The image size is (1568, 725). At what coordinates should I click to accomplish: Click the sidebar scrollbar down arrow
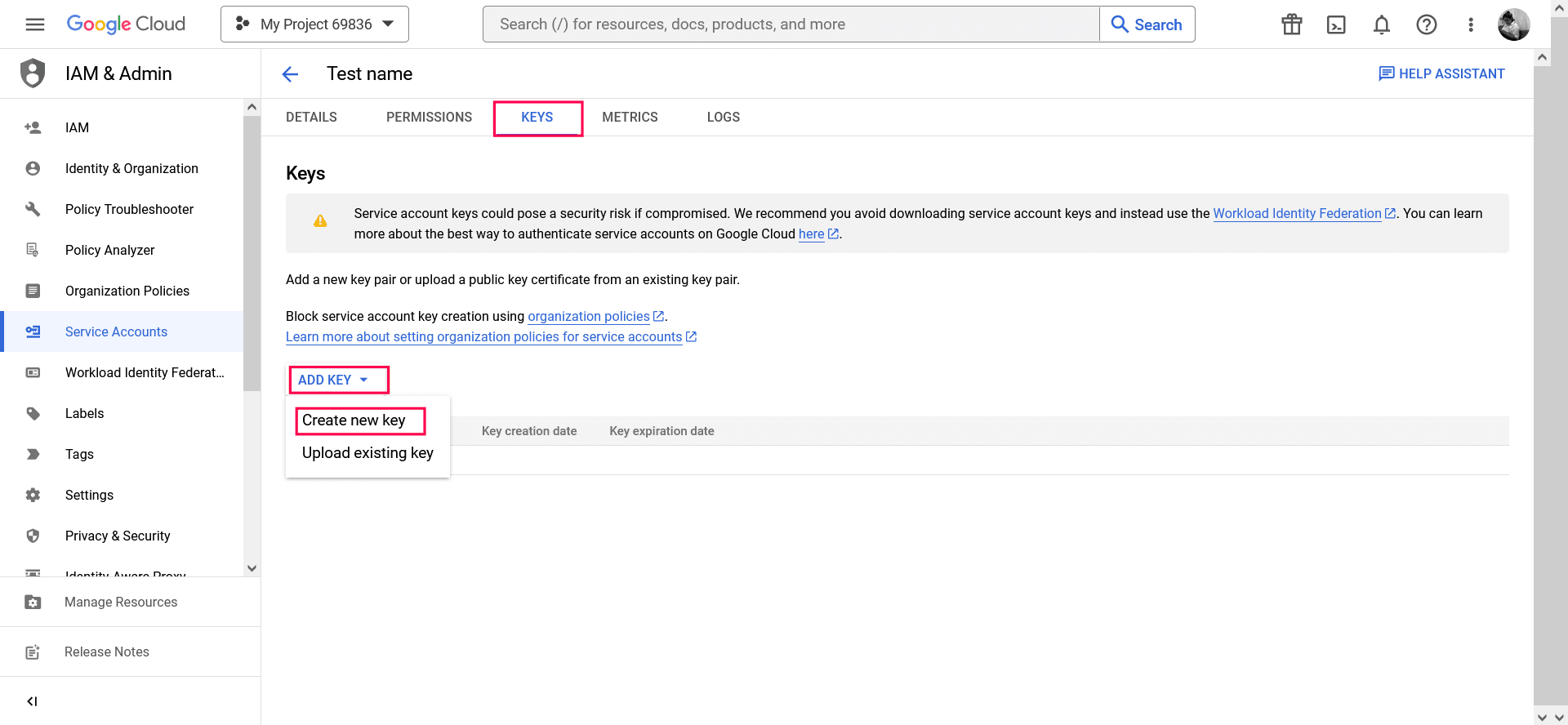(252, 568)
